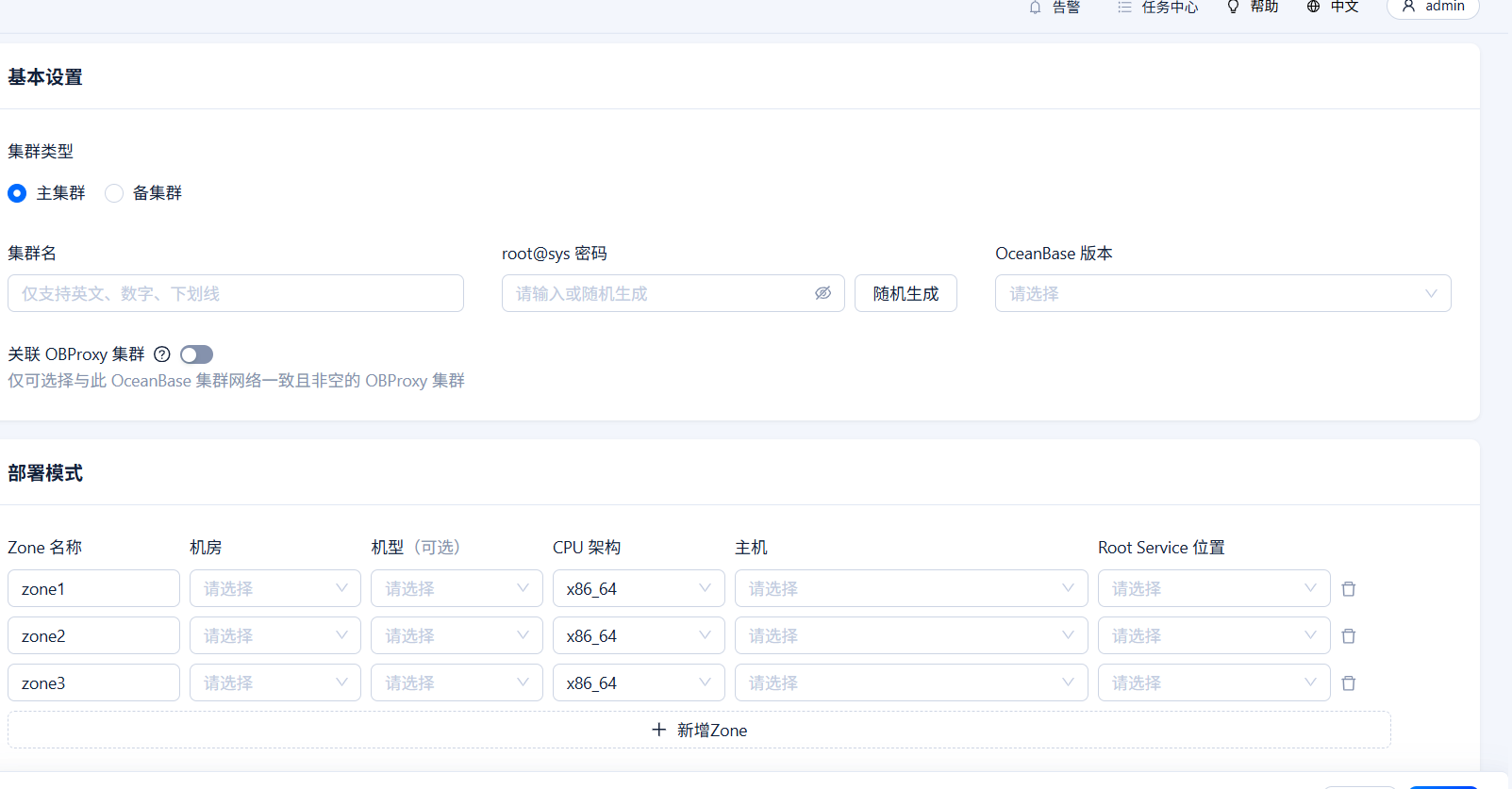Open the host dropdown for zone2
This screenshot has height=789, width=1512.
[910, 636]
